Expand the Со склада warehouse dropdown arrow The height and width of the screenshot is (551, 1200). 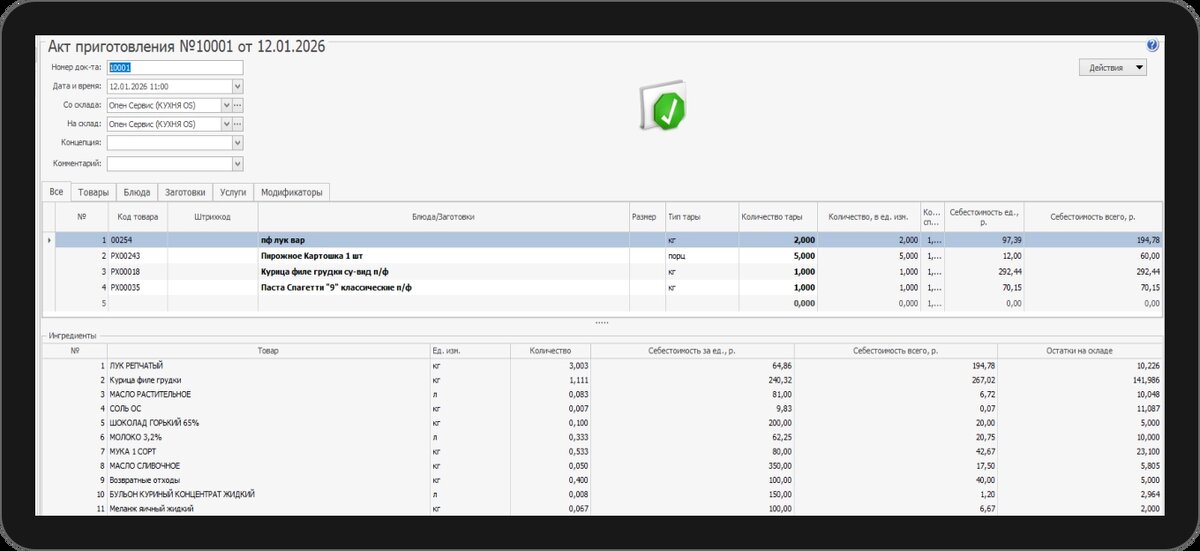(225, 105)
